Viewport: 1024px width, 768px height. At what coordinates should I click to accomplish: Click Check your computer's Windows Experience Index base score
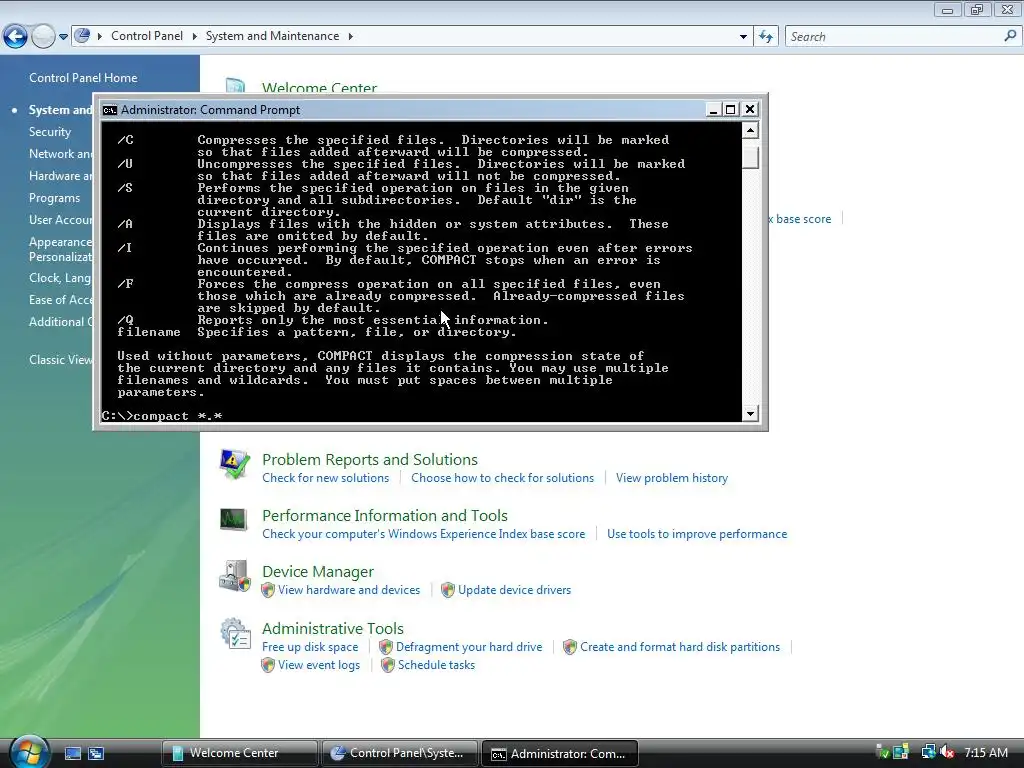tap(423, 534)
